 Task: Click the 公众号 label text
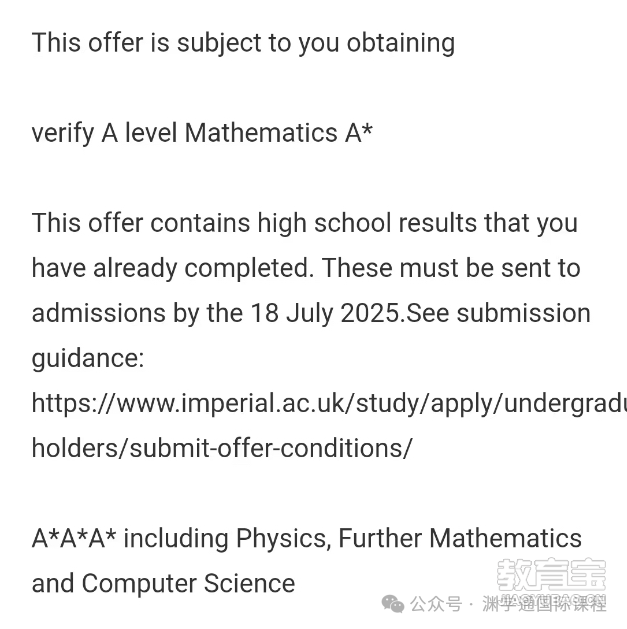coord(436,604)
